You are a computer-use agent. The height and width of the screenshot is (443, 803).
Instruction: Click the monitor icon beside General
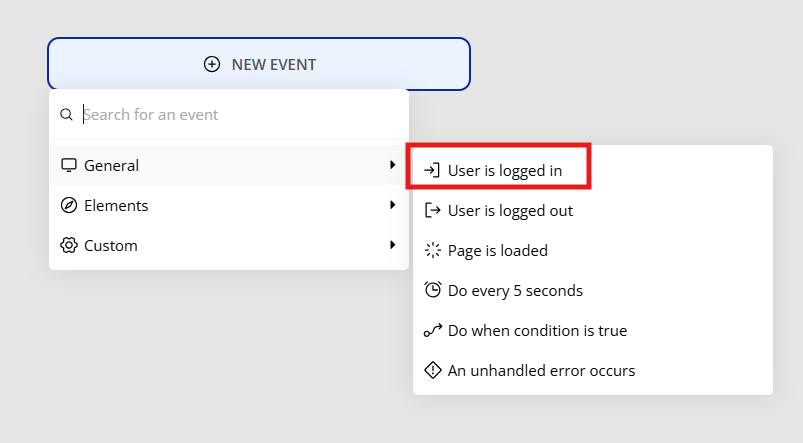click(69, 165)
